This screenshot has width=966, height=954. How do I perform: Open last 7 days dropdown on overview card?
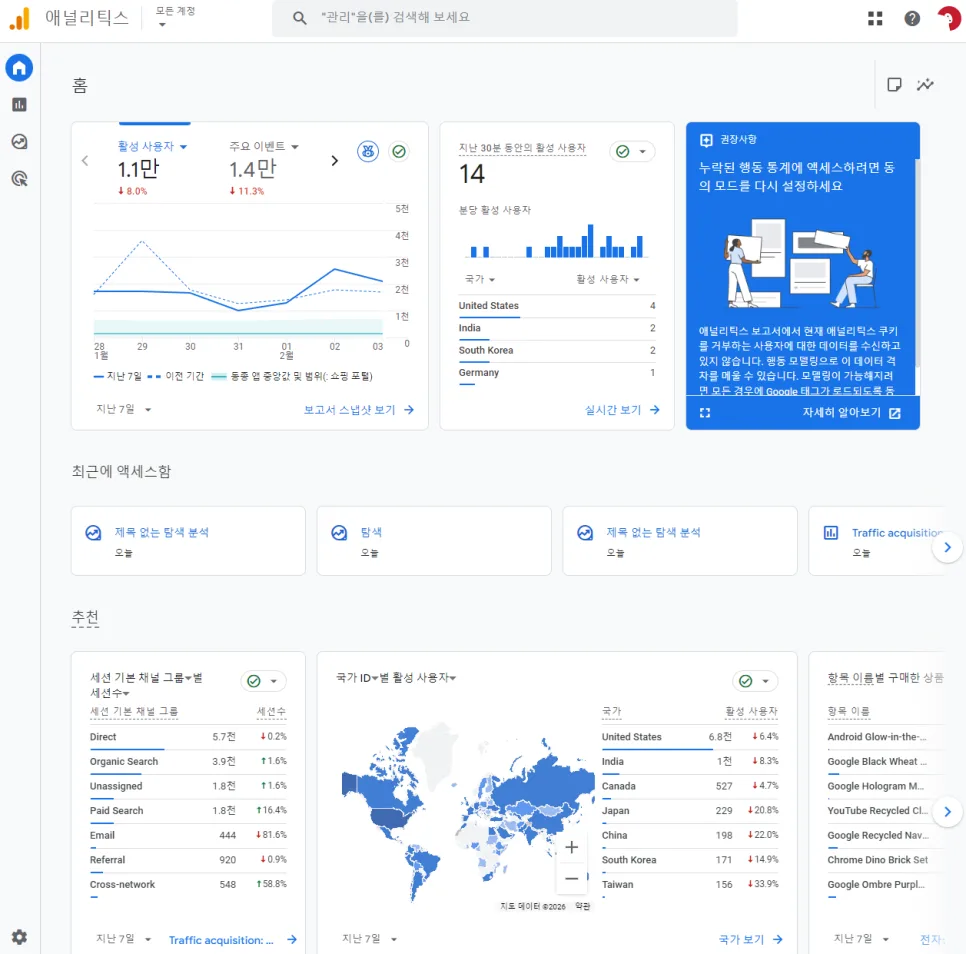[x=123, y=409]
